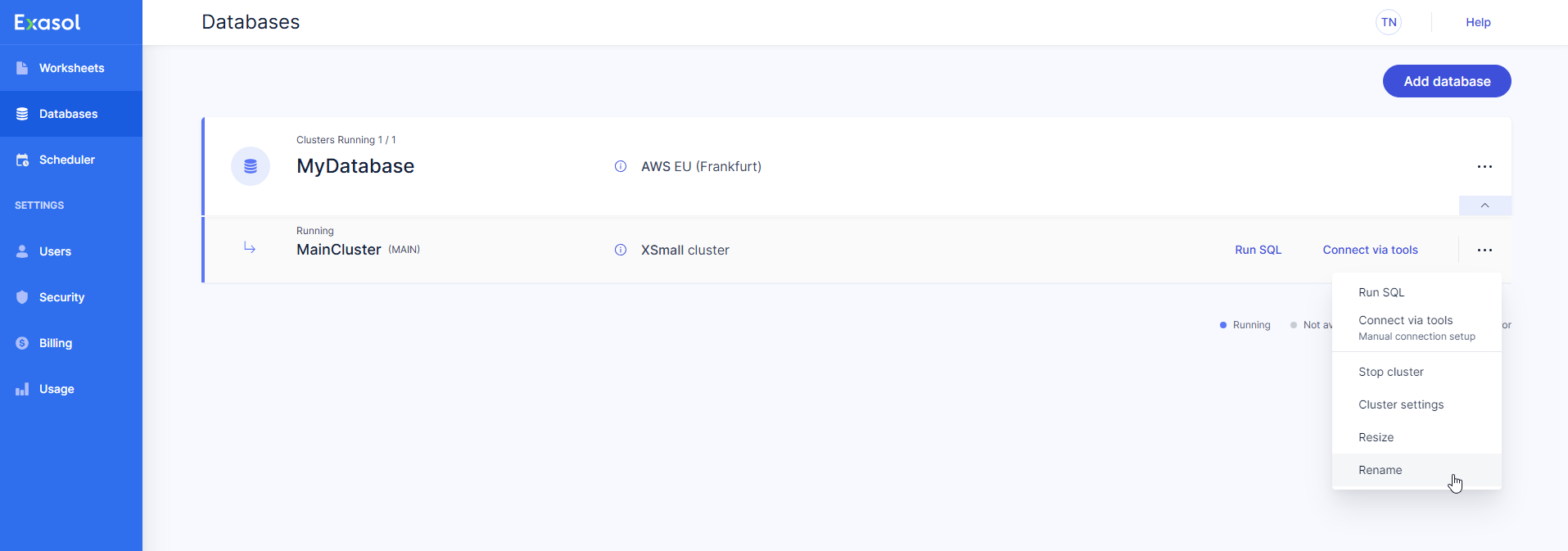1568x551 pixels.
Task: Choose Resize in the cluster menu
Action: click(x=1376, y=437)
